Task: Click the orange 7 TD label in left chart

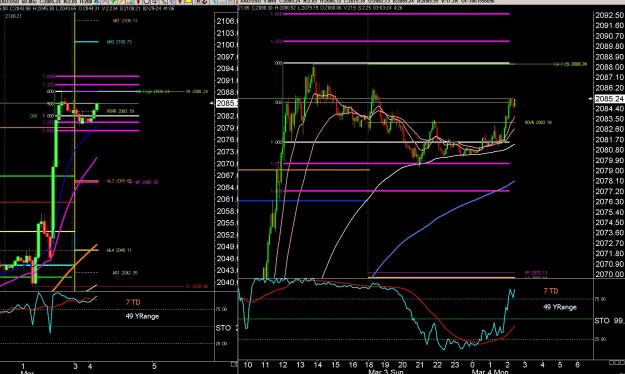Action: [x=133, y=302]
